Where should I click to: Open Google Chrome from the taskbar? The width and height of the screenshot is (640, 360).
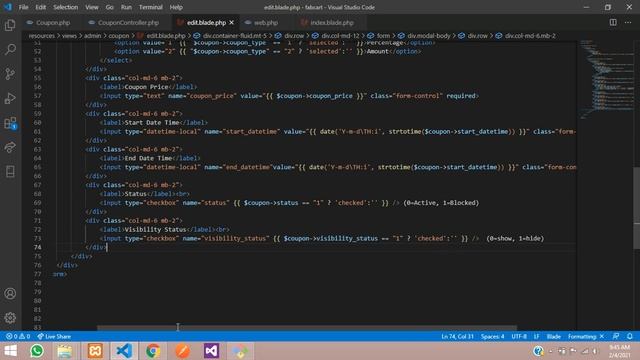point(153,351)
